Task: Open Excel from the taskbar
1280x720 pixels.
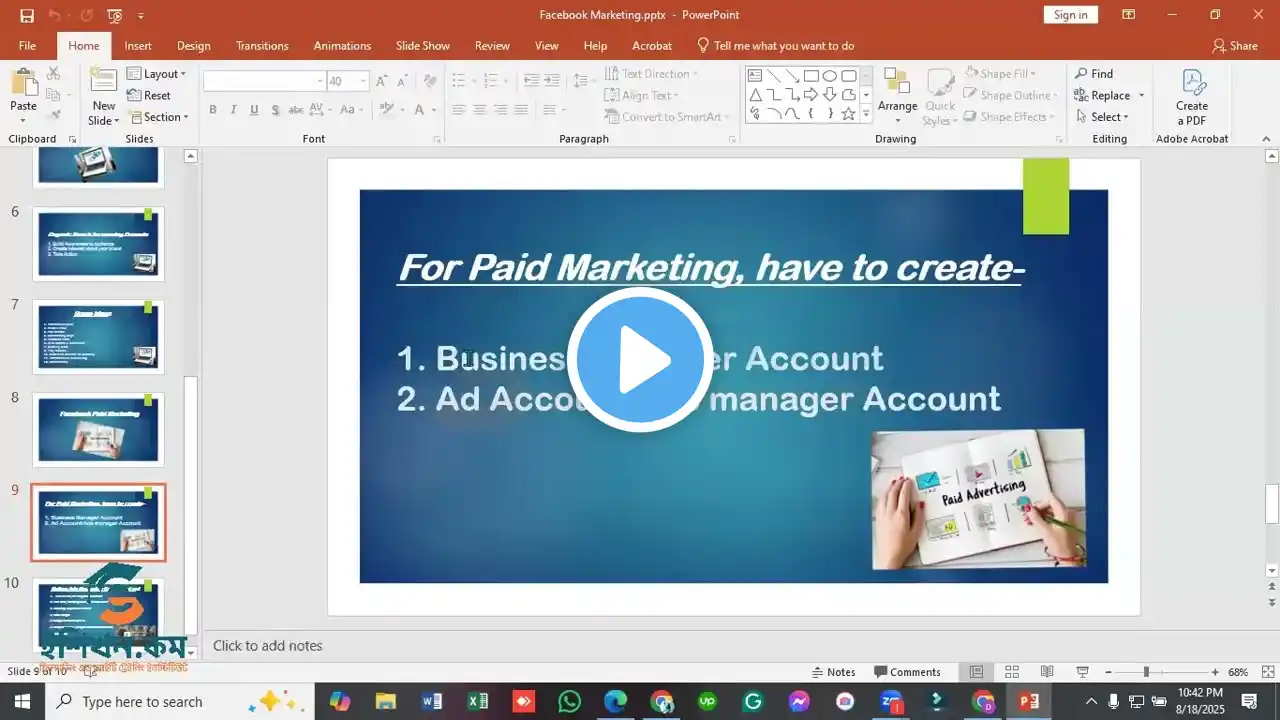Action: click(477, 702)
